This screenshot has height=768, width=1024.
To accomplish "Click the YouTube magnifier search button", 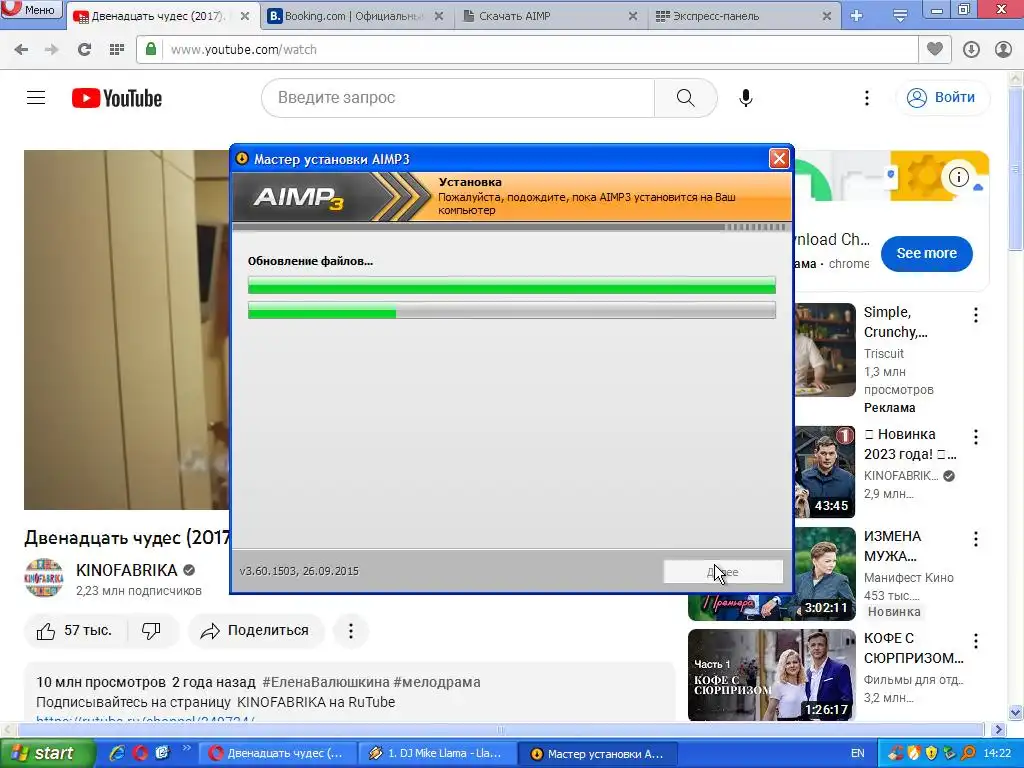I will coord(686,98).
